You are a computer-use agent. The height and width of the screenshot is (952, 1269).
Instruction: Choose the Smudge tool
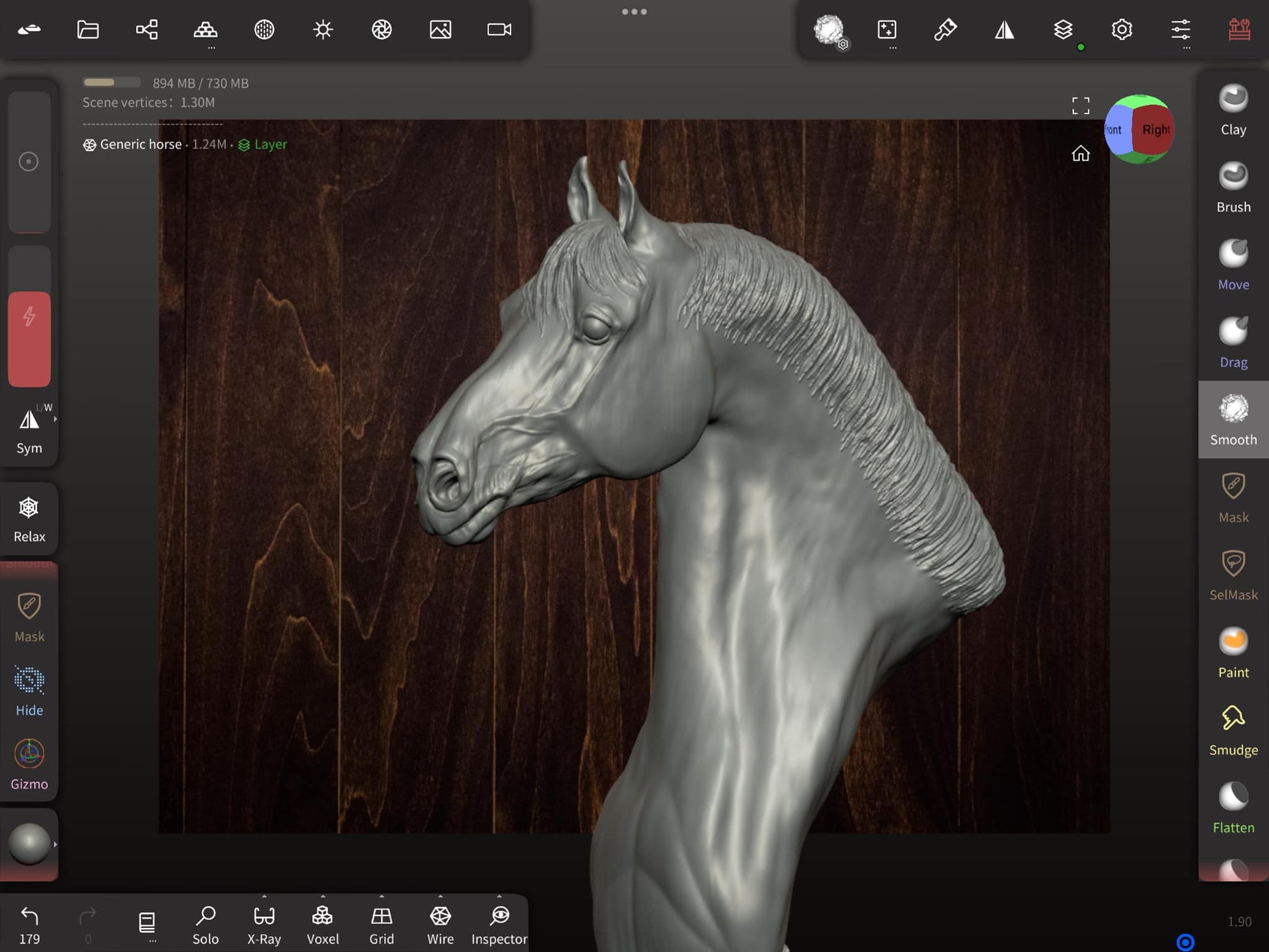tap(1232, 730)
